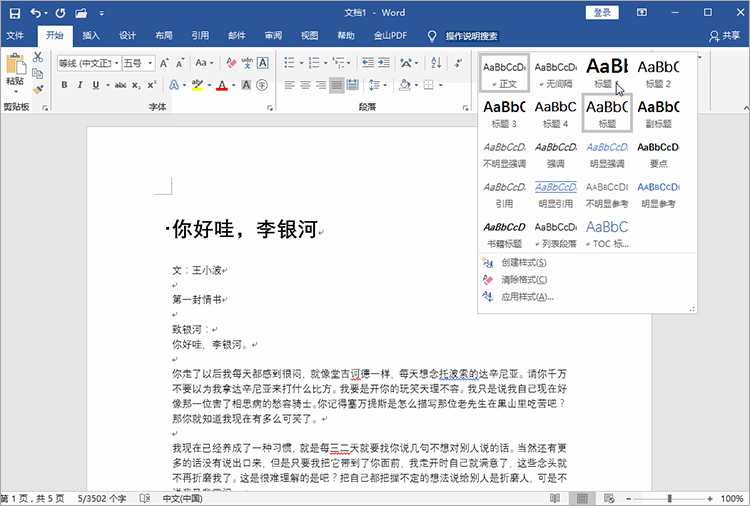The image size is (750, 506).
Task: Click the text effects A icon
Action: pyautogui.click(x=174, y=85)
